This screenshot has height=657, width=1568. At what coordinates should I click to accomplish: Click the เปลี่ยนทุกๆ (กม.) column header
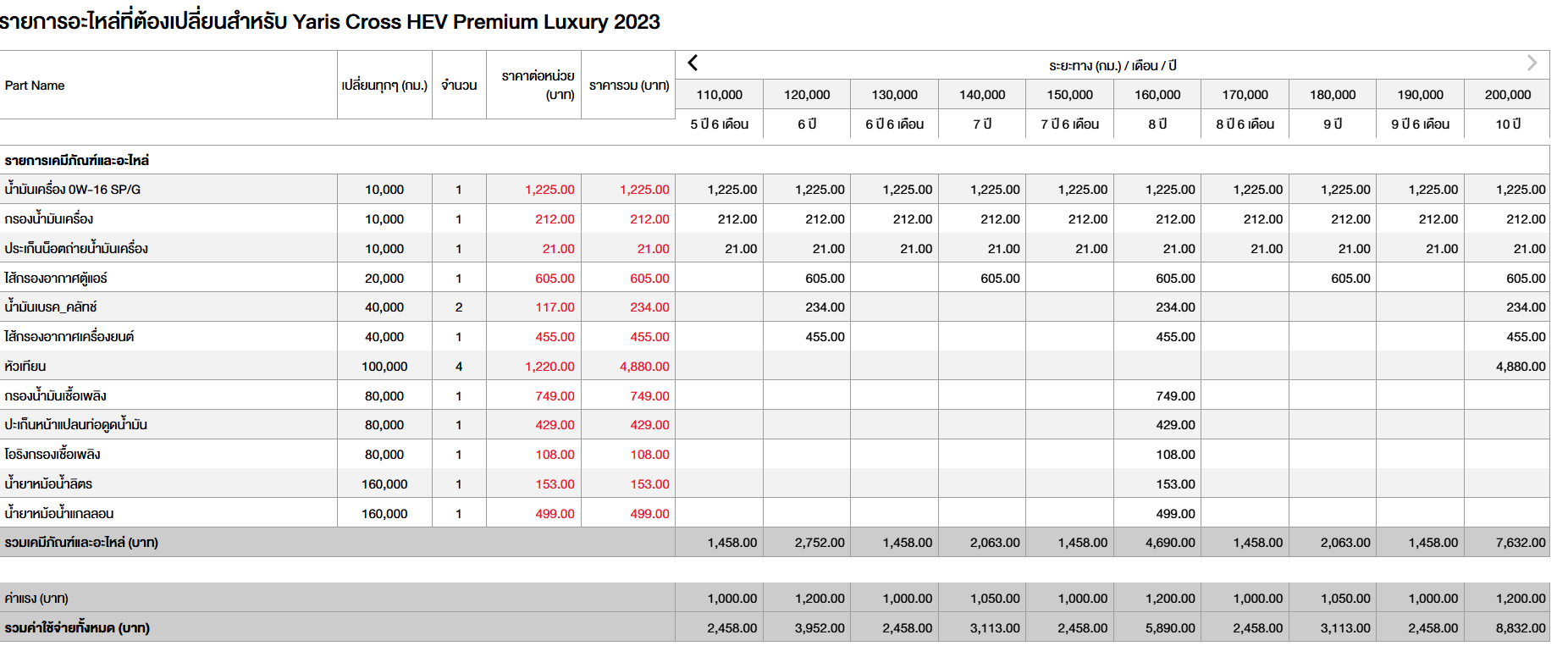click(x=384, y=86)
